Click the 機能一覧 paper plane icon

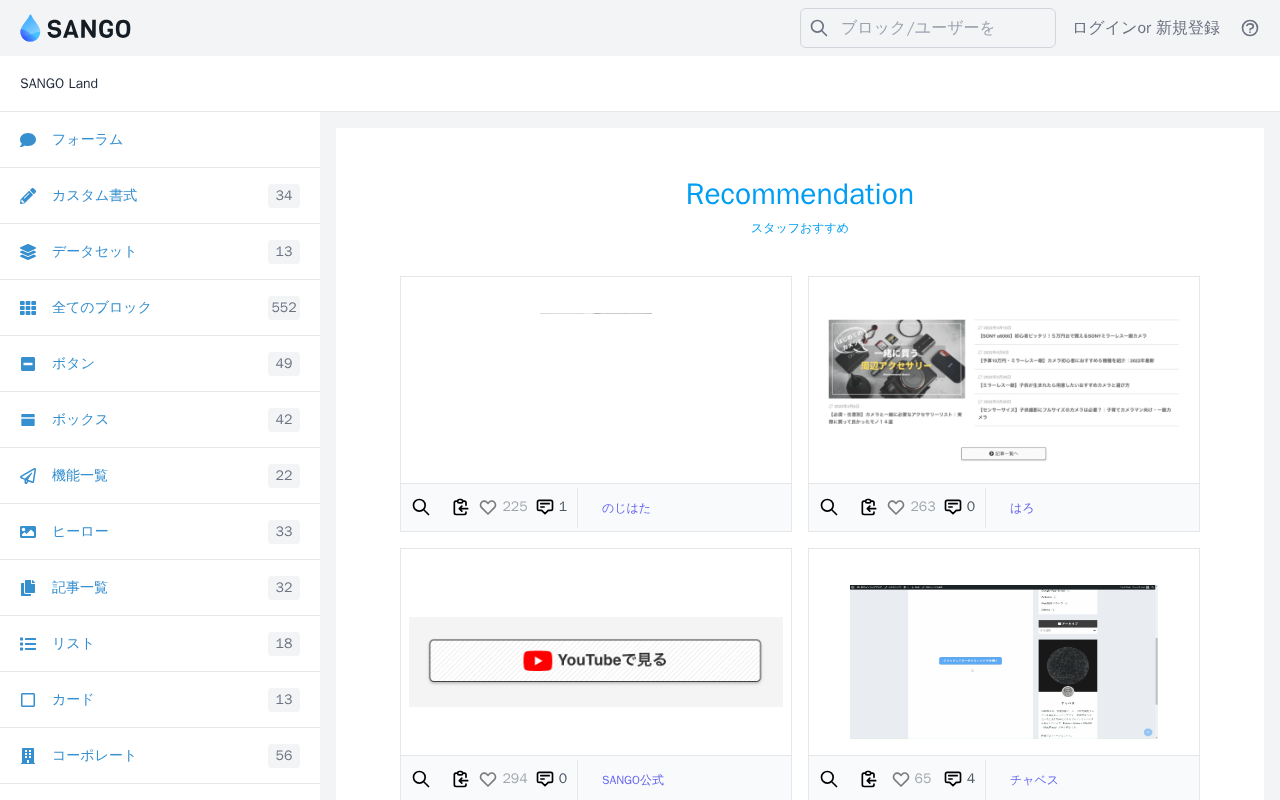28,476
